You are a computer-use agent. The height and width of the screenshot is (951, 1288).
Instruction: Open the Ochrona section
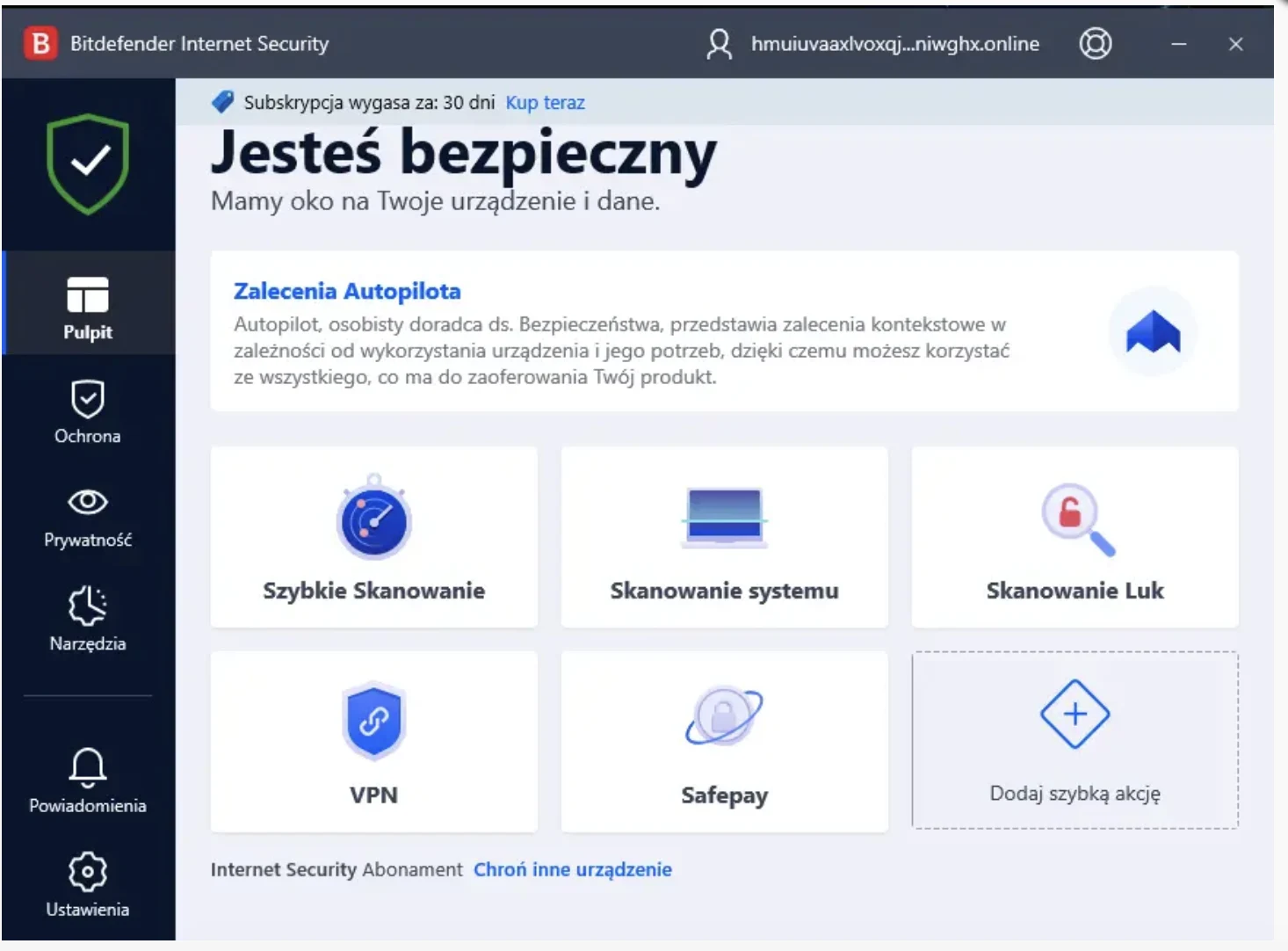coord(88,413)
